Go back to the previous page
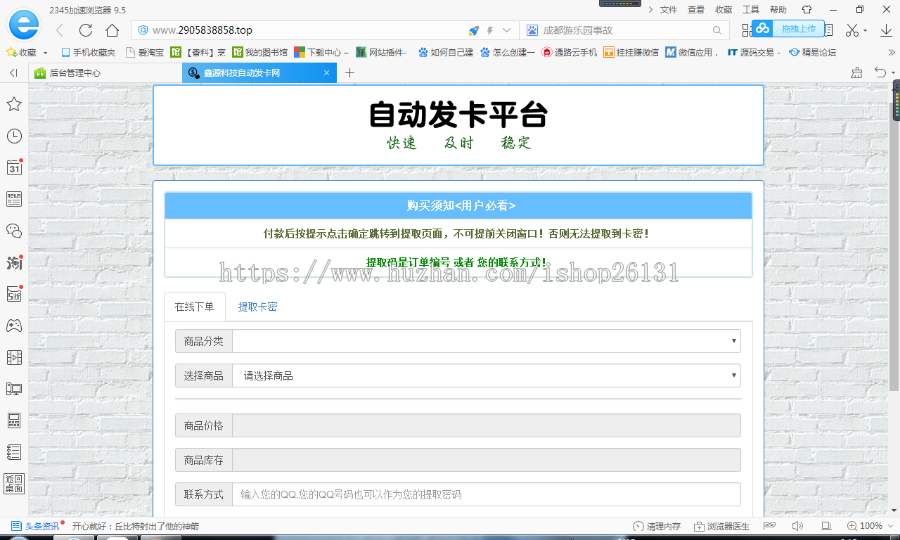900x540 pixels. 60,30
